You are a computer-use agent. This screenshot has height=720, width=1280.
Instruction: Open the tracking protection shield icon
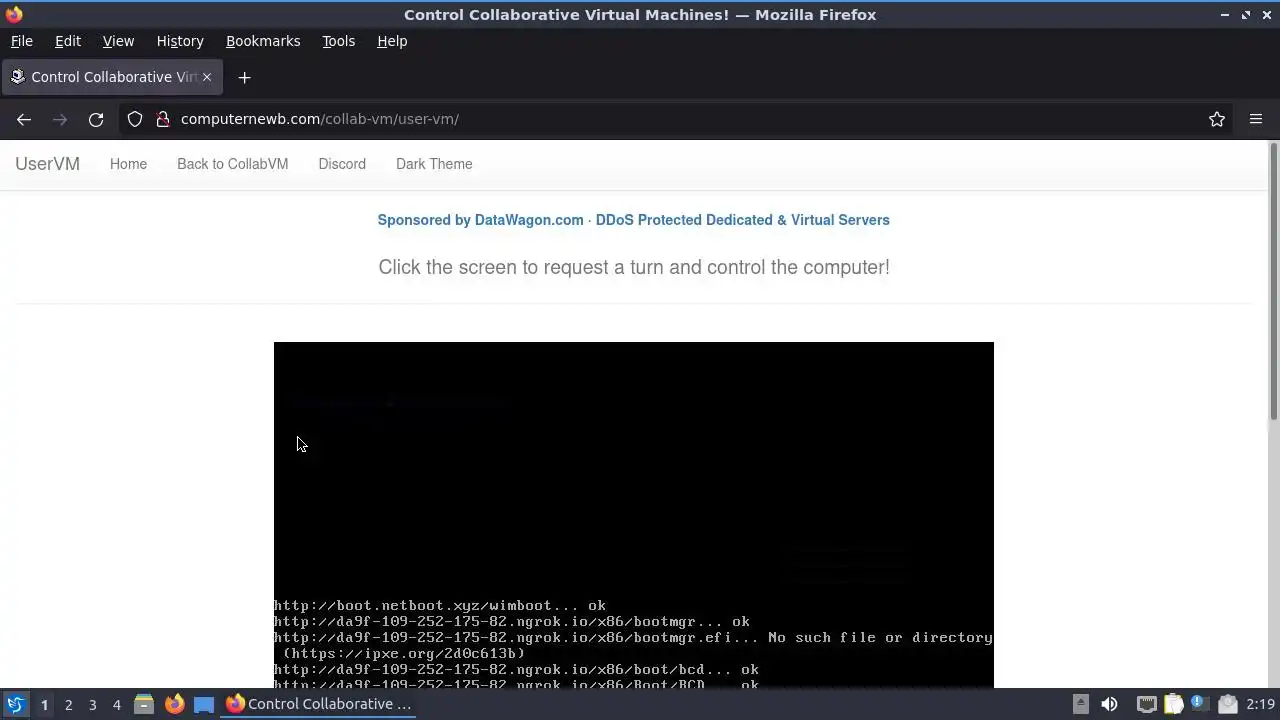[135, 119]
